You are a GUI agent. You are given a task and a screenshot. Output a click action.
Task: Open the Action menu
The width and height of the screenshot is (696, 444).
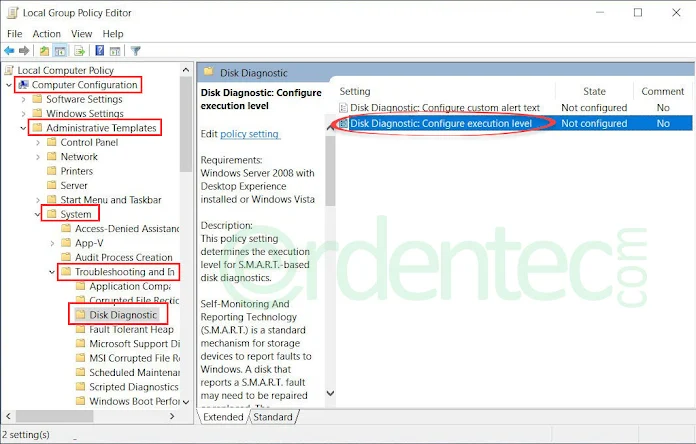point(46,34)
